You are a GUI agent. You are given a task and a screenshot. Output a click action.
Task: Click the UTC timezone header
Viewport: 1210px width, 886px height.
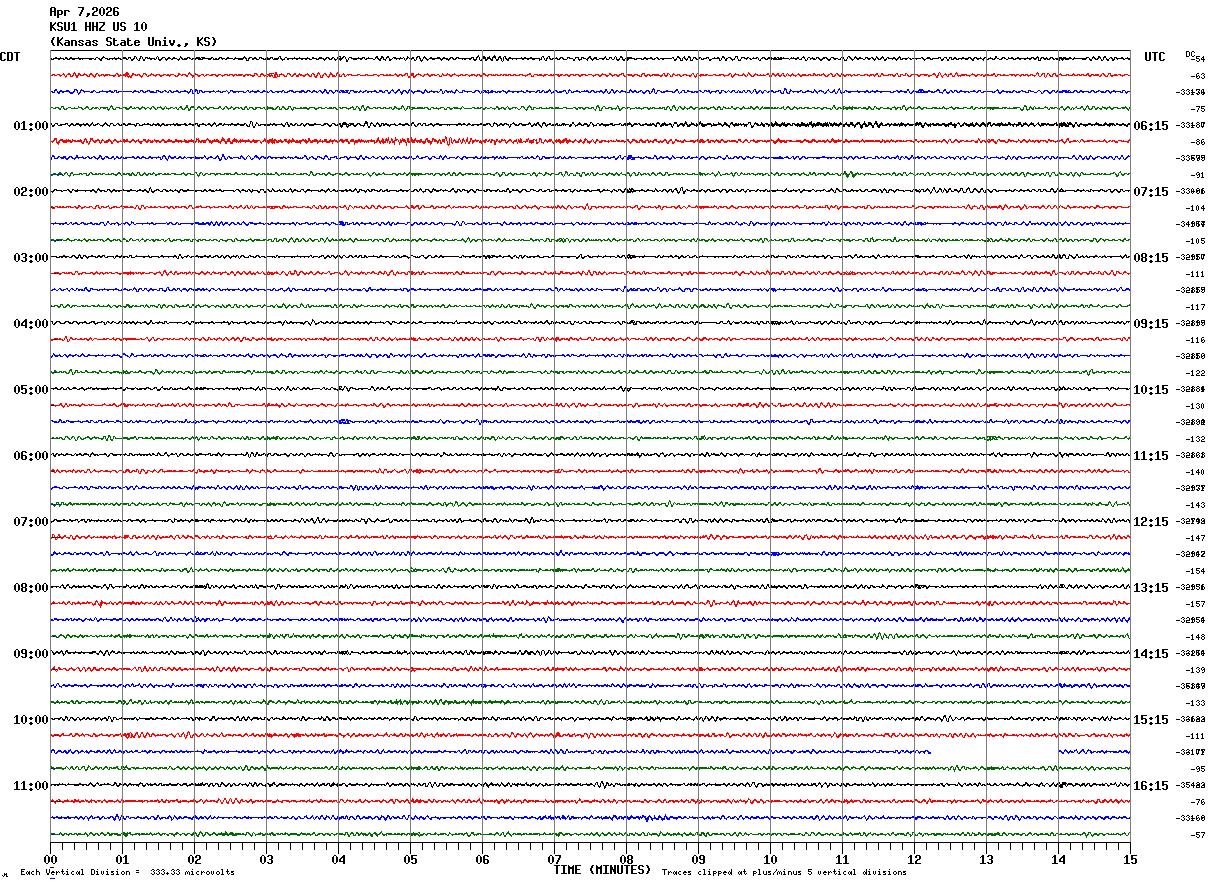tap(1155, 57)
